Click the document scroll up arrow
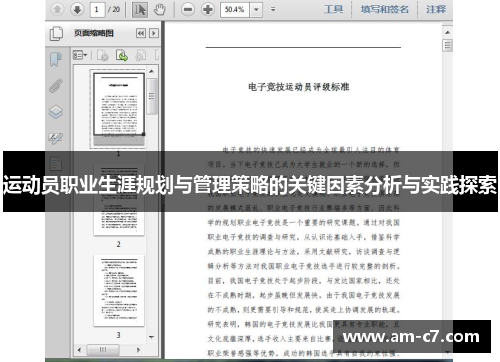 coord(447,32)
